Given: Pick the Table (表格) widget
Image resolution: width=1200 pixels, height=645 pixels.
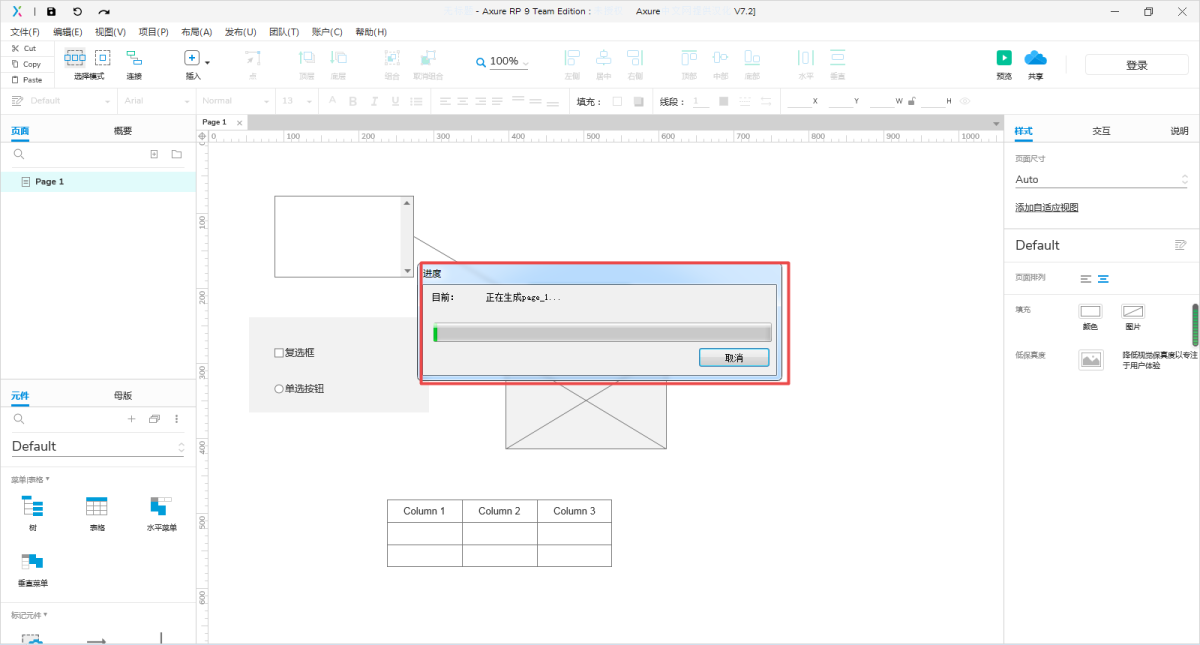Looking at the screenshot, I should coord(97,506).
